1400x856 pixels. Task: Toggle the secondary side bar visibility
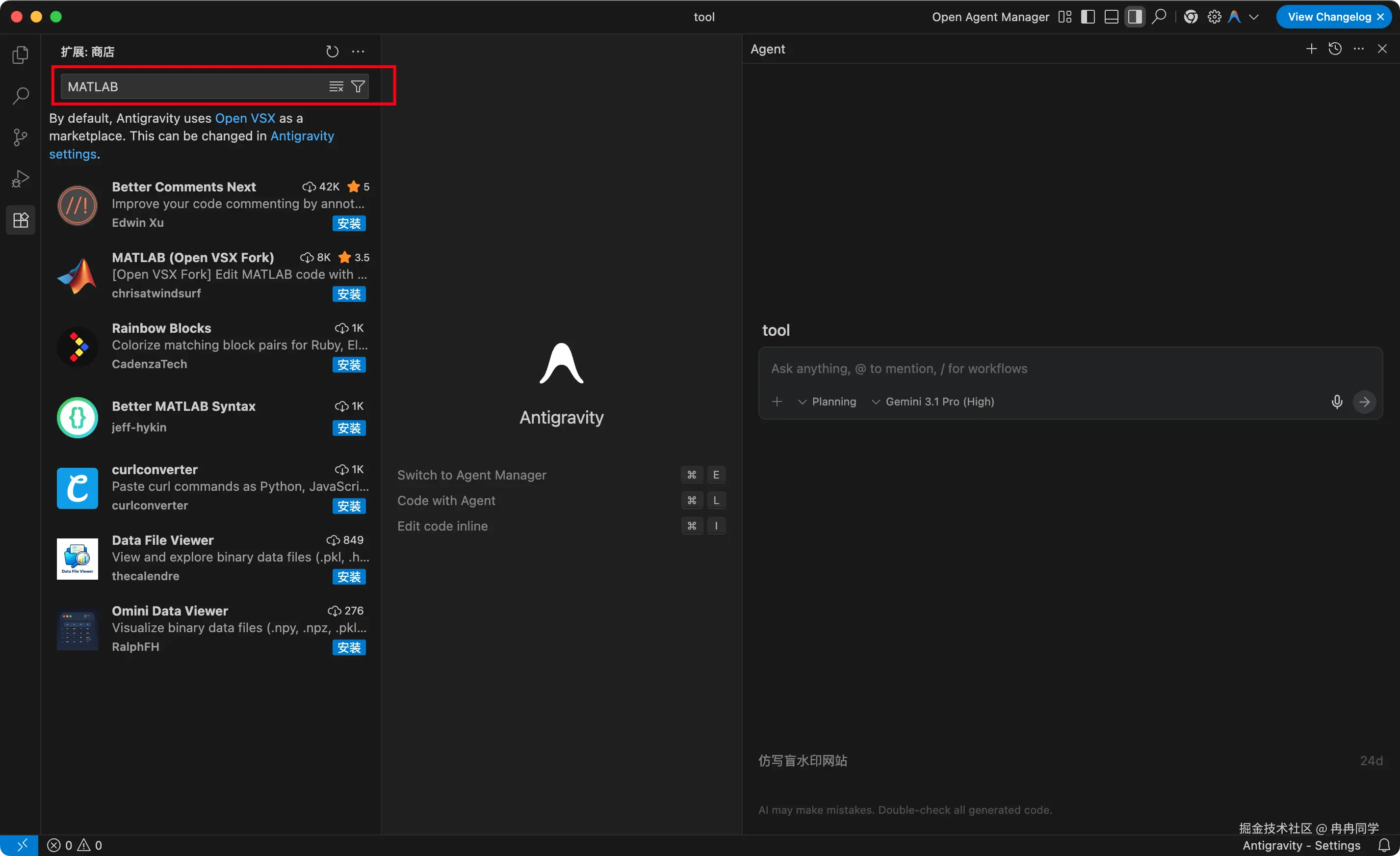(1135, 17)
